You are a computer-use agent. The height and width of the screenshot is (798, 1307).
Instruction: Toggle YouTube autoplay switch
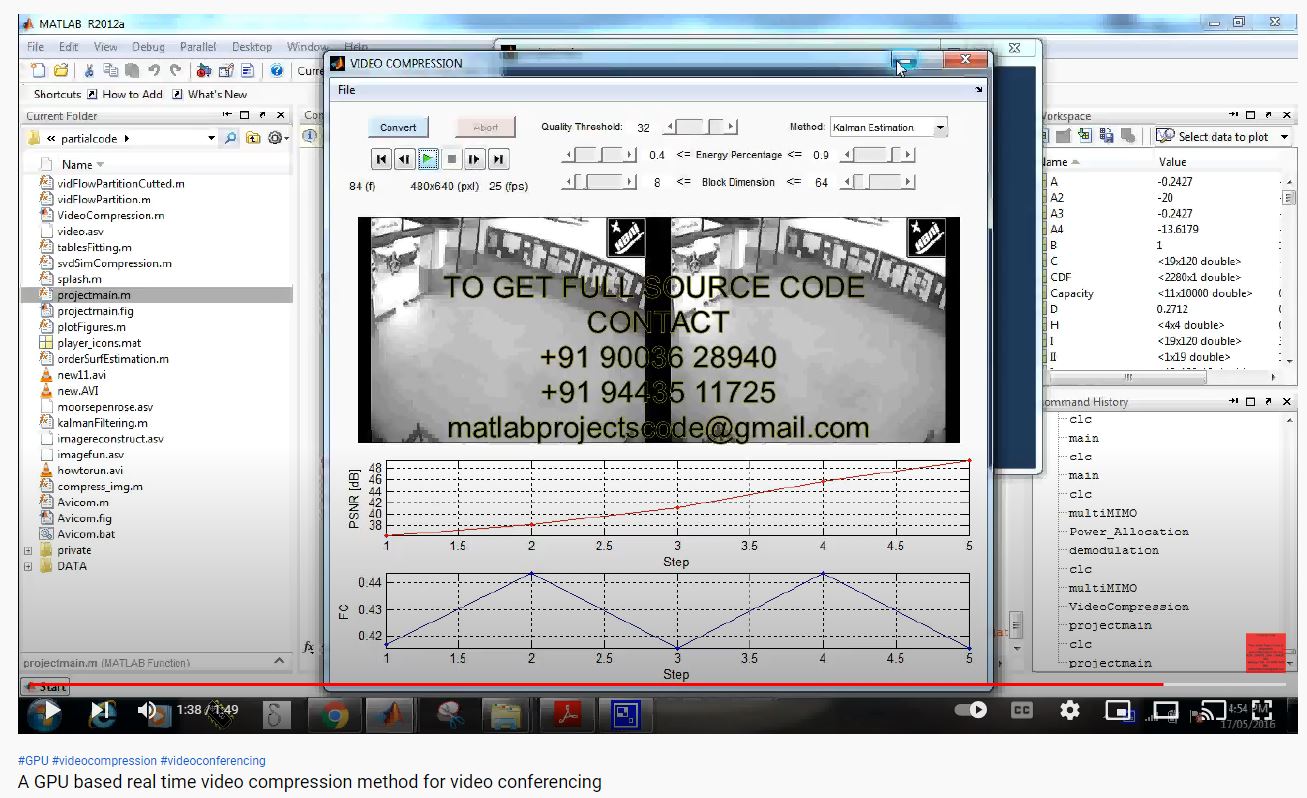[x=970, y=710]
